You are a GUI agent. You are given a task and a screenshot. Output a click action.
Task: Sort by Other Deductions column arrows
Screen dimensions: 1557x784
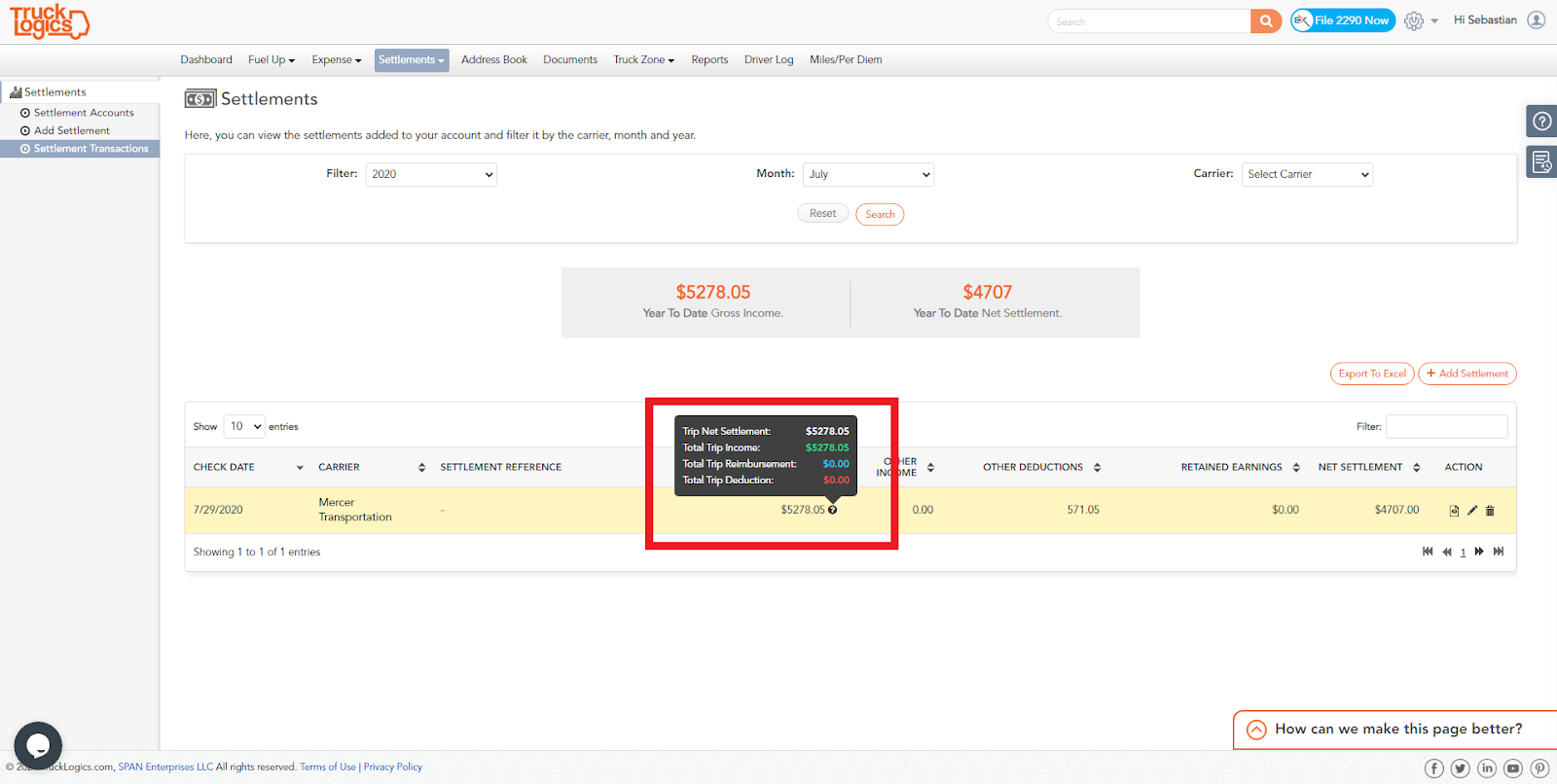pos(1098,468)
